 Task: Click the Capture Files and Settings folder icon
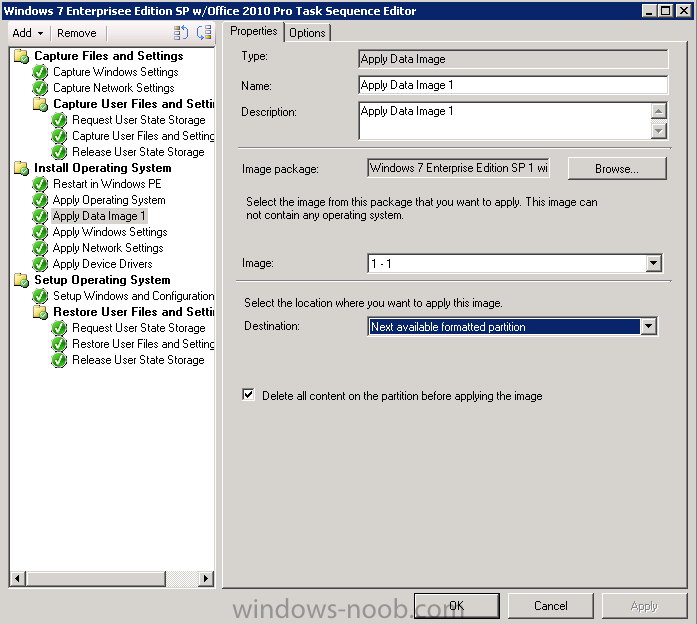point(21,56)
